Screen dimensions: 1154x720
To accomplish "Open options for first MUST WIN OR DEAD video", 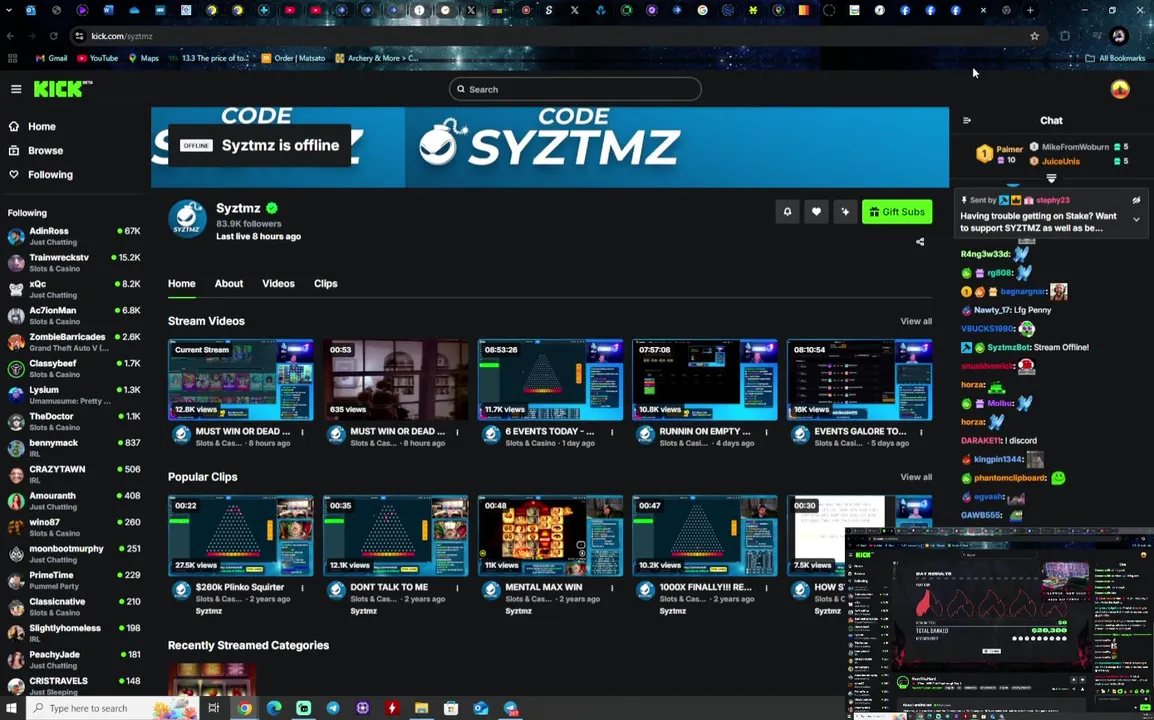I will pos(302,432).
